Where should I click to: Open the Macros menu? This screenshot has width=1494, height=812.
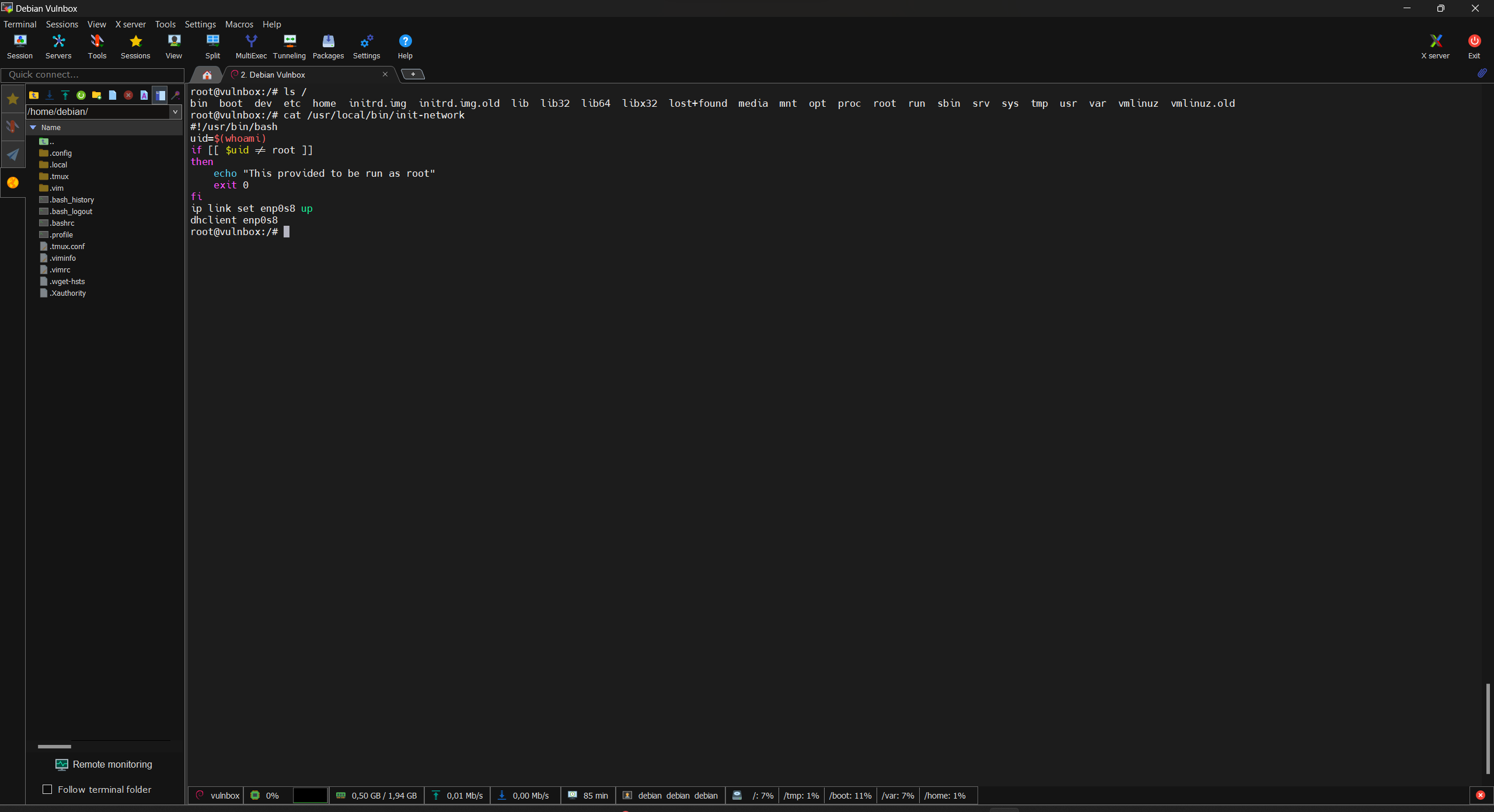239,24
